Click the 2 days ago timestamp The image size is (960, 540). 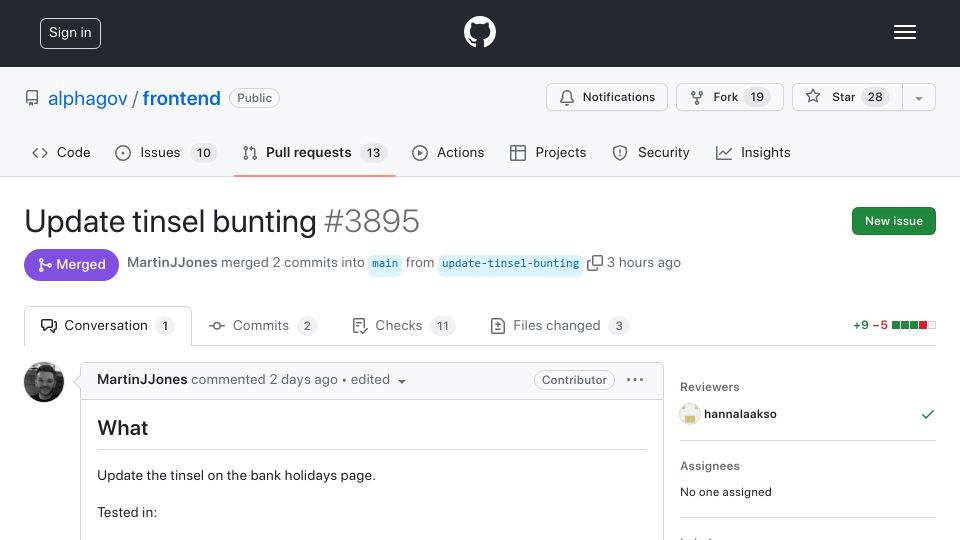pyautogui.click(x=304, y=380)
